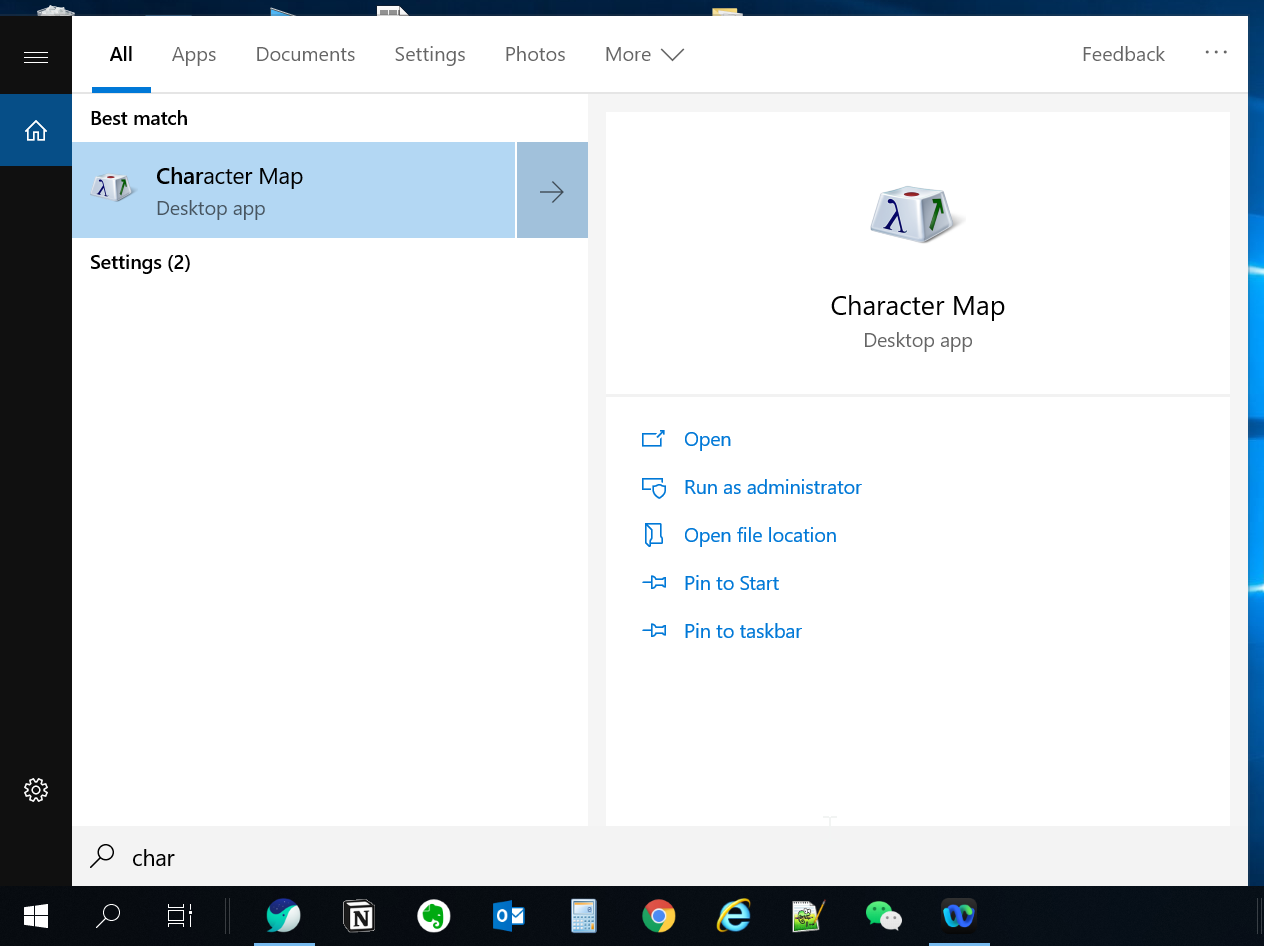Switch to the All tab
This screenshot has height=946, width=1264.
coord(121,55)
